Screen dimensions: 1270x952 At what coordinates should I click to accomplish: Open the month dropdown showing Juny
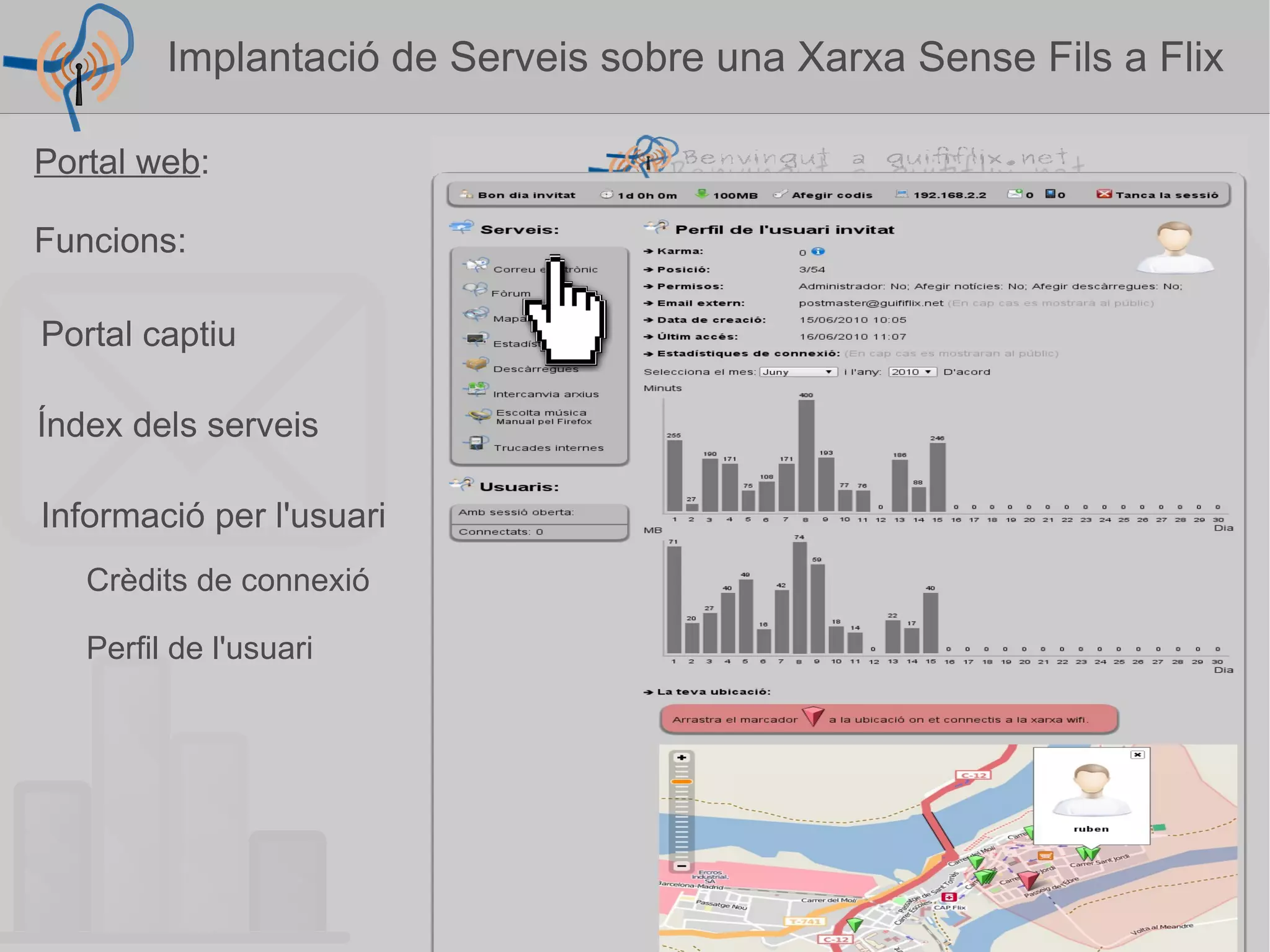798,371
